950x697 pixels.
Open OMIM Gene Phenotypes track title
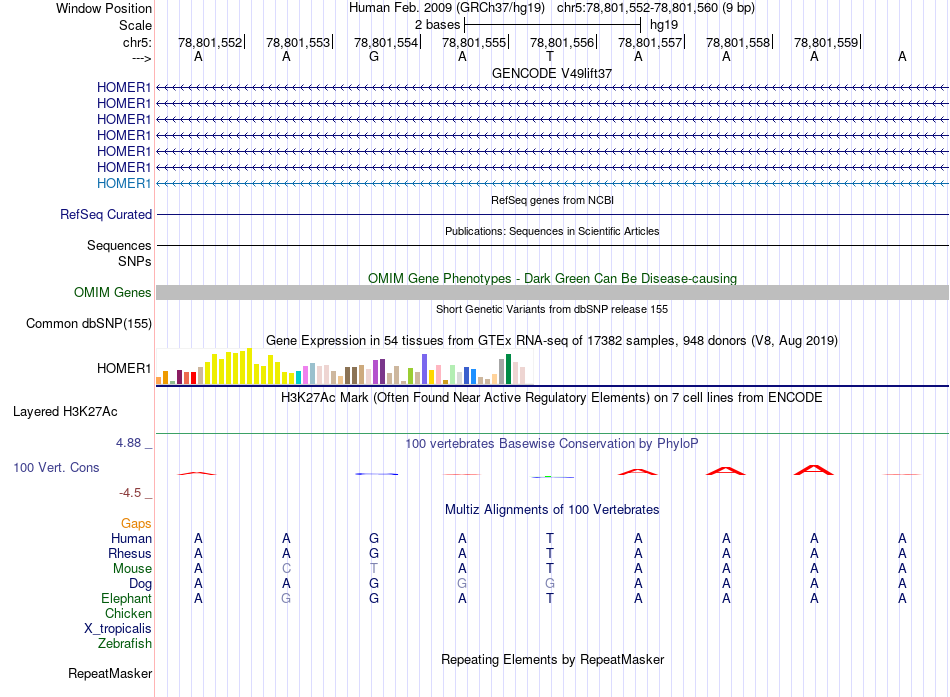552,278
